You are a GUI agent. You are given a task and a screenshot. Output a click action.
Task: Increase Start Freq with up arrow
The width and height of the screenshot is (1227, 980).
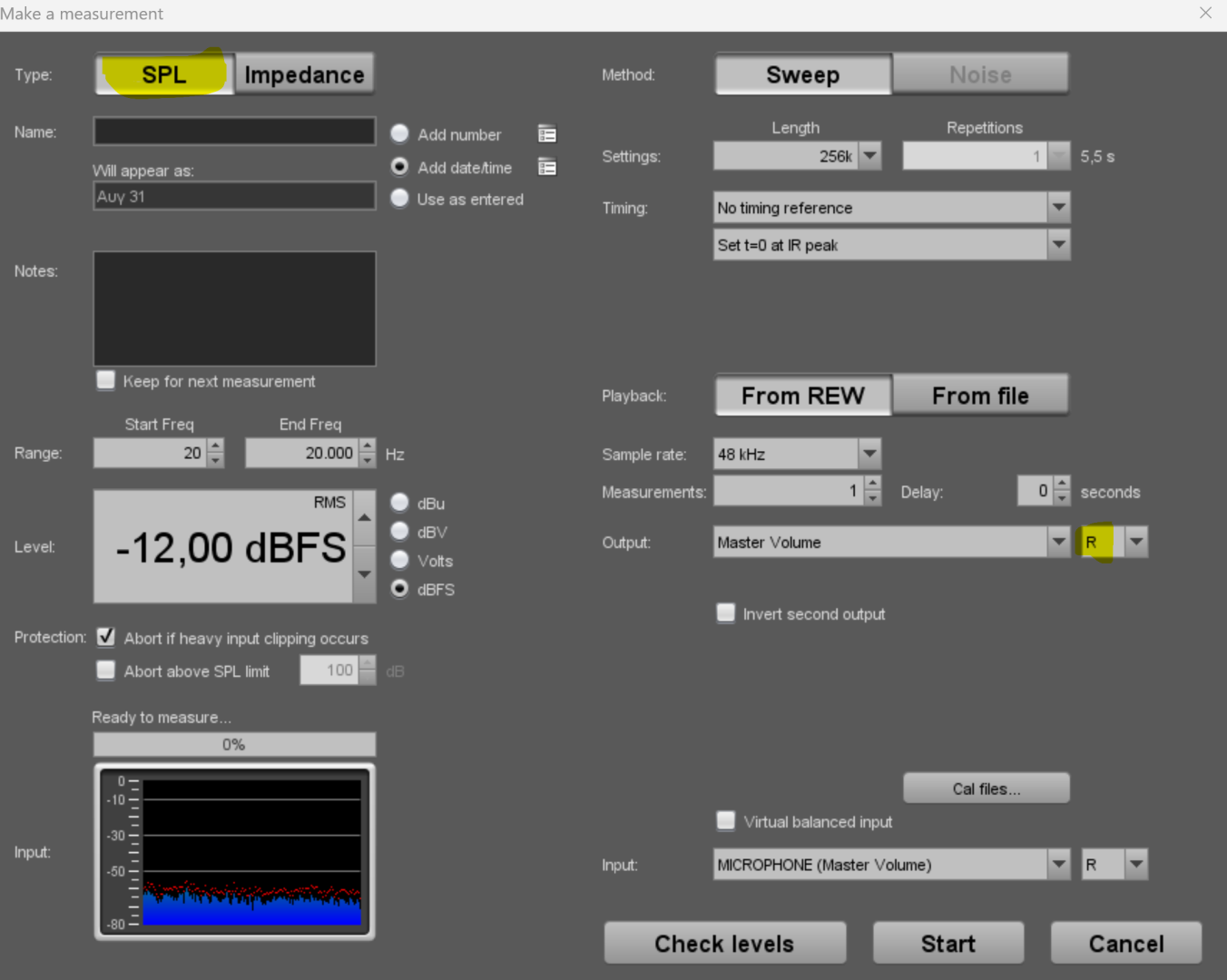pos(215,446)
